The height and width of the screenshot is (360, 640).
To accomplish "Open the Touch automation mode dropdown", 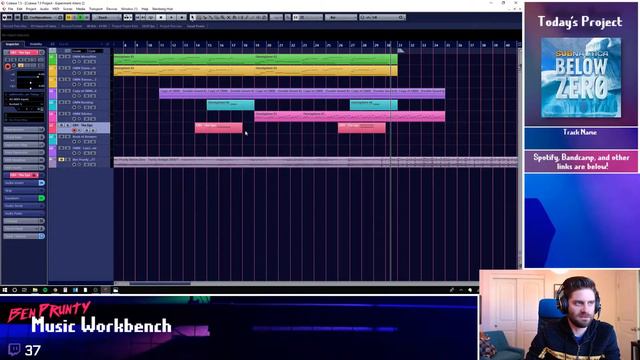I will [x=106, y=18].
